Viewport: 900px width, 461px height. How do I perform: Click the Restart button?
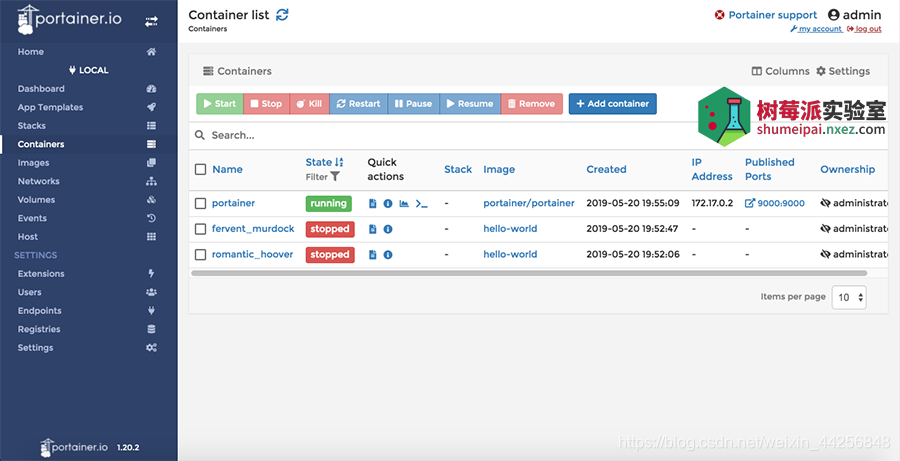click(x=359, y=104)
